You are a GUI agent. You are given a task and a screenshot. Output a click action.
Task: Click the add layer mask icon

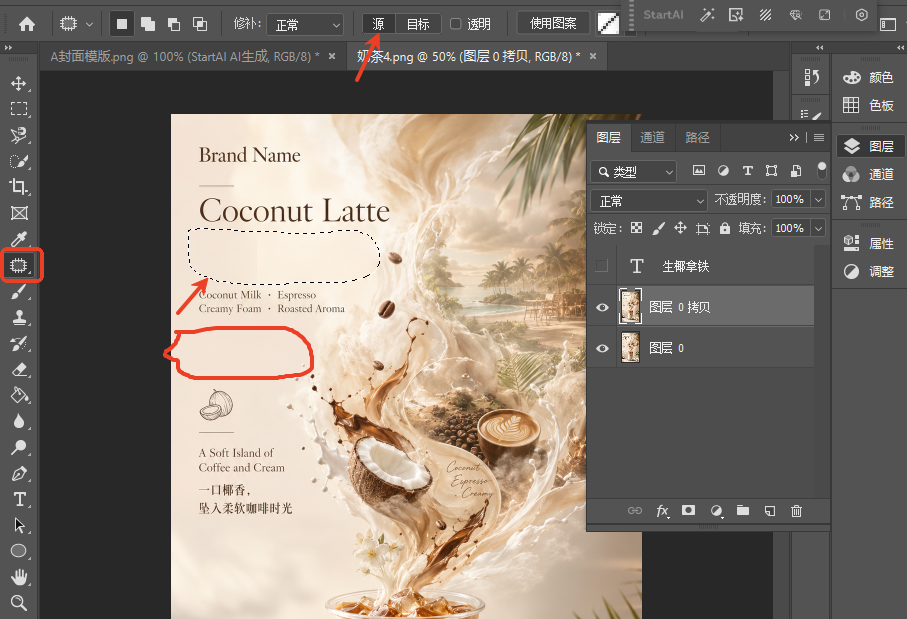[x=688, y=510]
